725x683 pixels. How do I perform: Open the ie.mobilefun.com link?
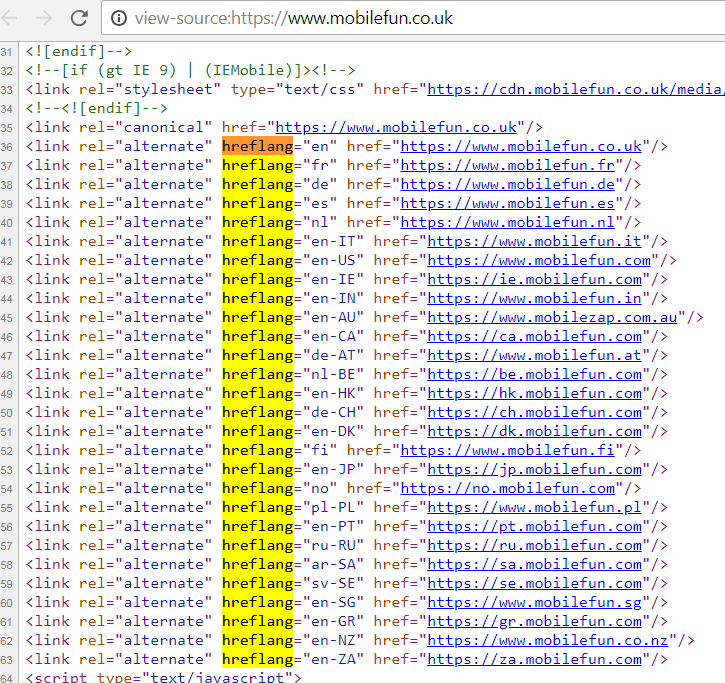(x=535, y=279)
